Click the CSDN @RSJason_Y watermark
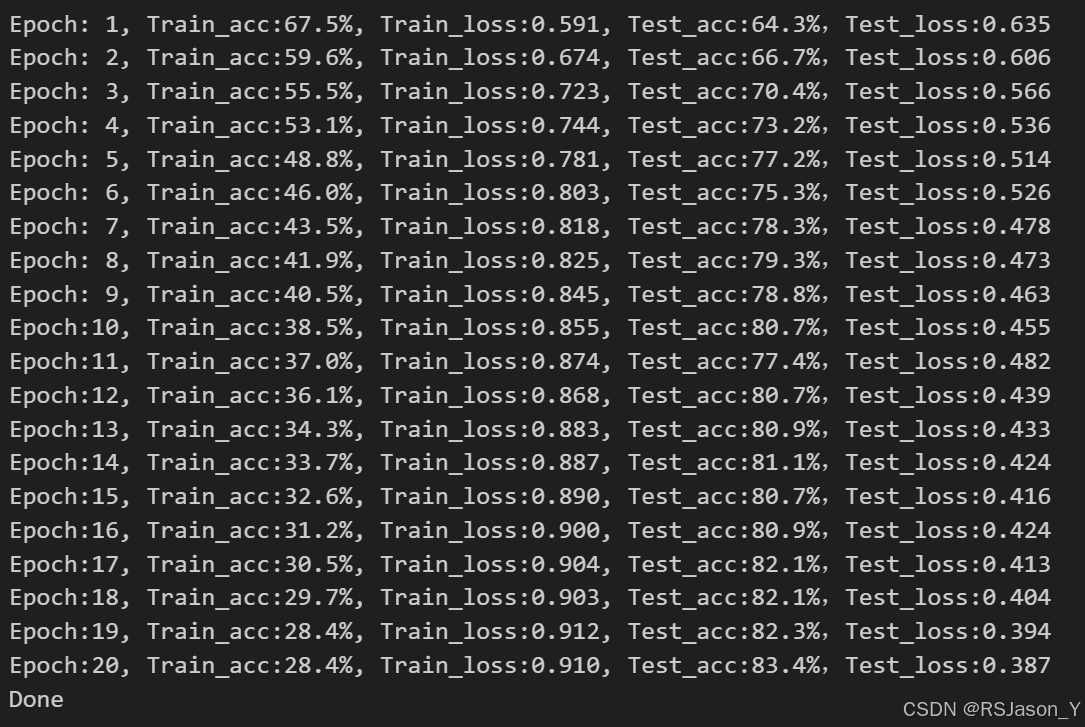Image resolution: width=1085 pixels, height=727 pixels. pos(992,710)
